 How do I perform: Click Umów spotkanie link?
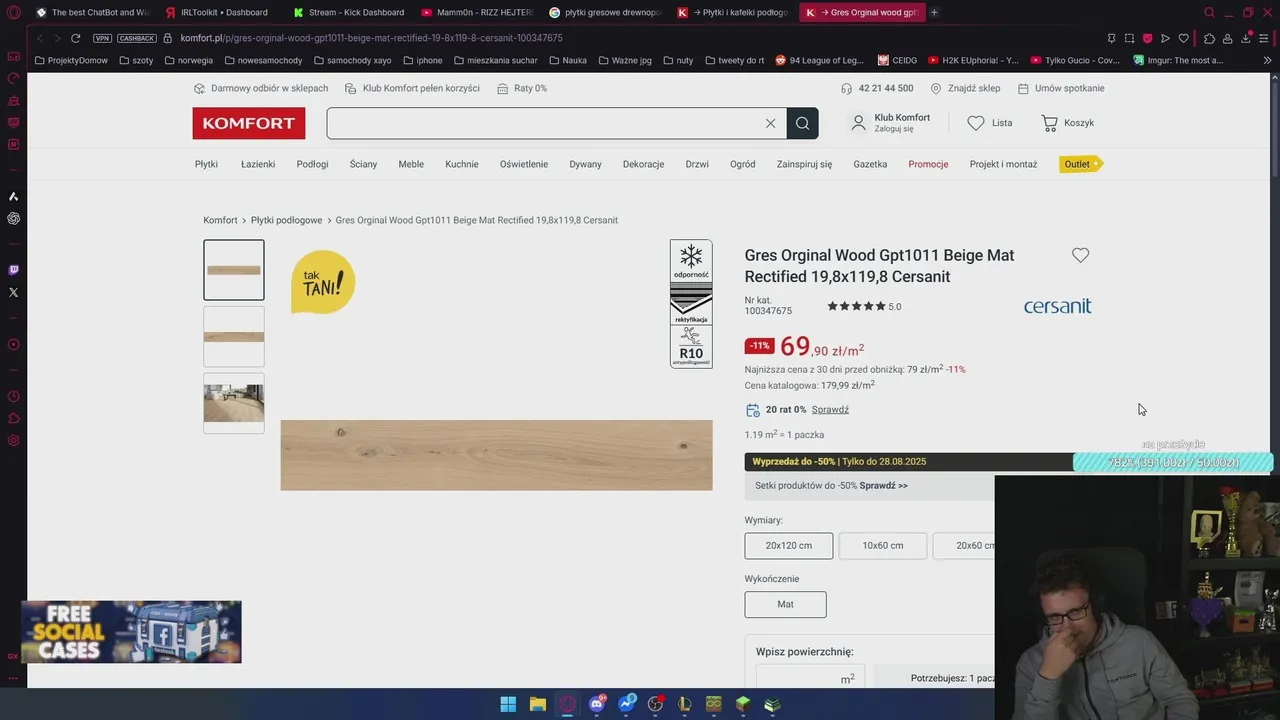click(1061, 88)
